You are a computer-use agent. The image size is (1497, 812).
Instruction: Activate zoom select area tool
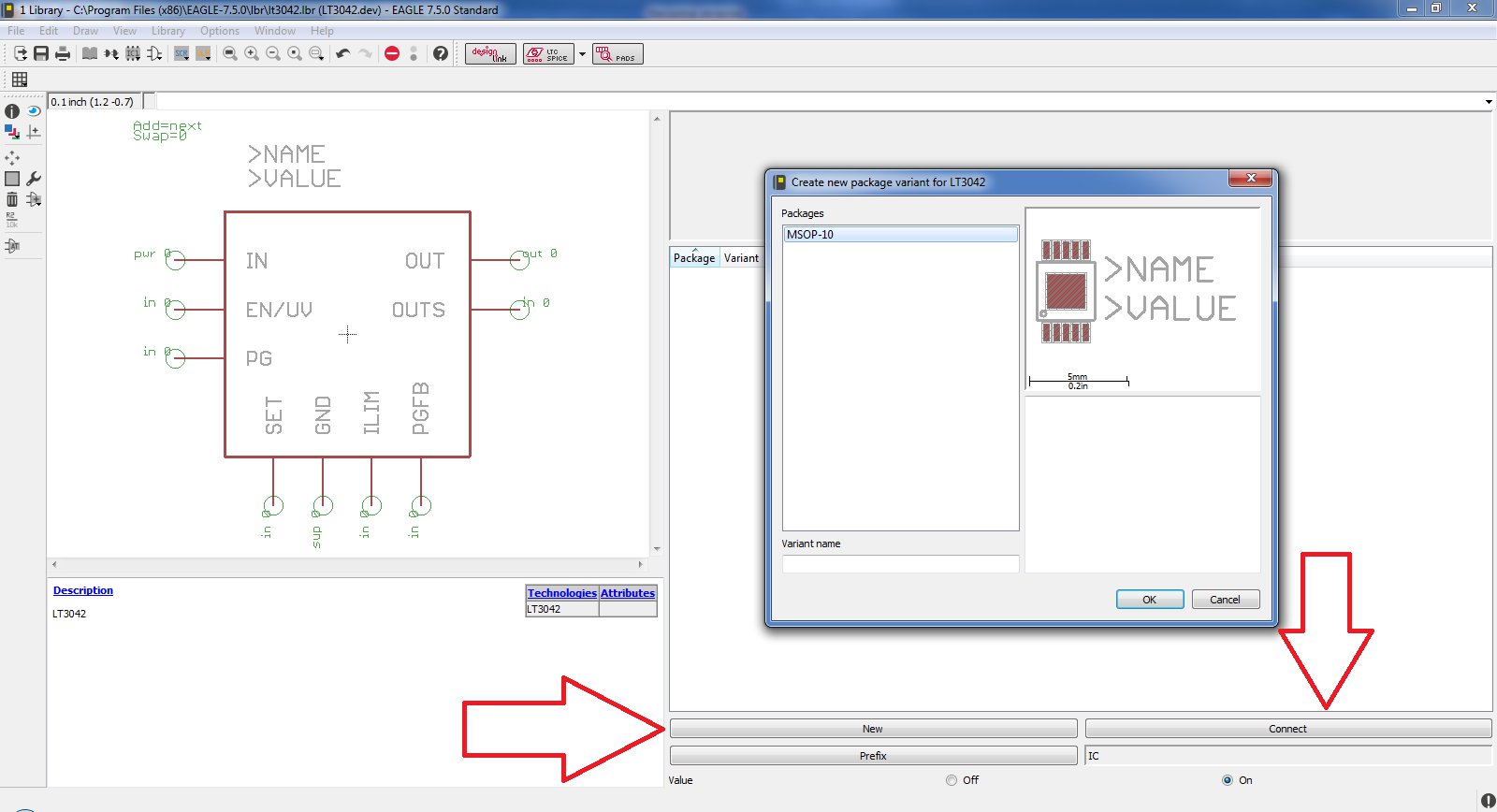(316, 53)
